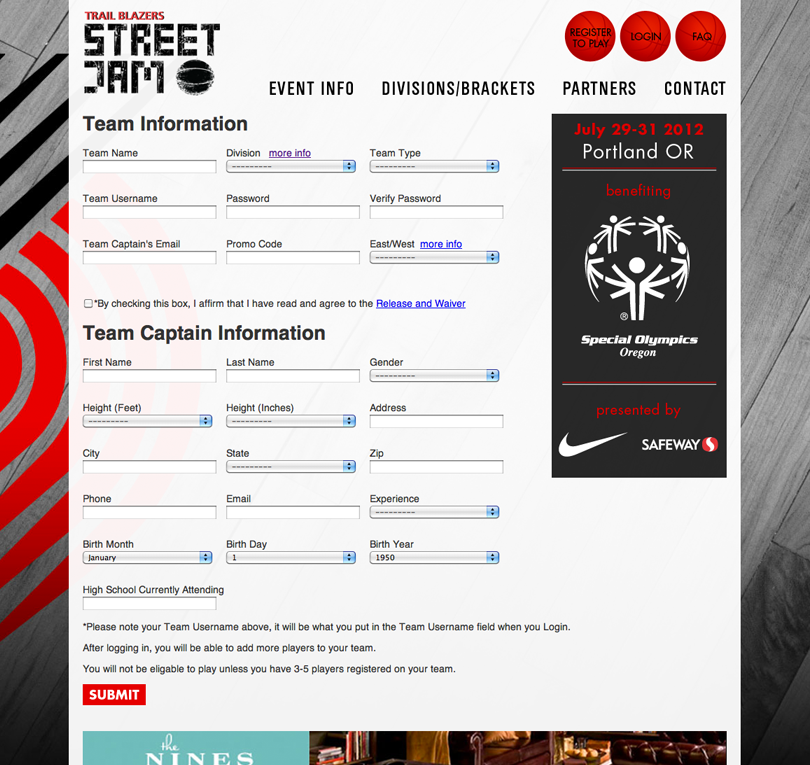Click the Zip input field
The height and width of the screenshot is (765, 810).
click(x=437, y=466)
